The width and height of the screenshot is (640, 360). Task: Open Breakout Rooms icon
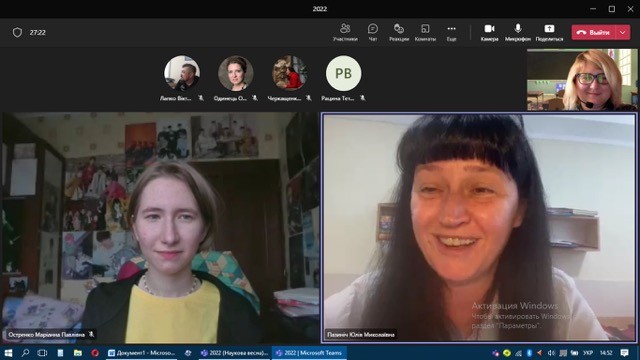point(425,32)
